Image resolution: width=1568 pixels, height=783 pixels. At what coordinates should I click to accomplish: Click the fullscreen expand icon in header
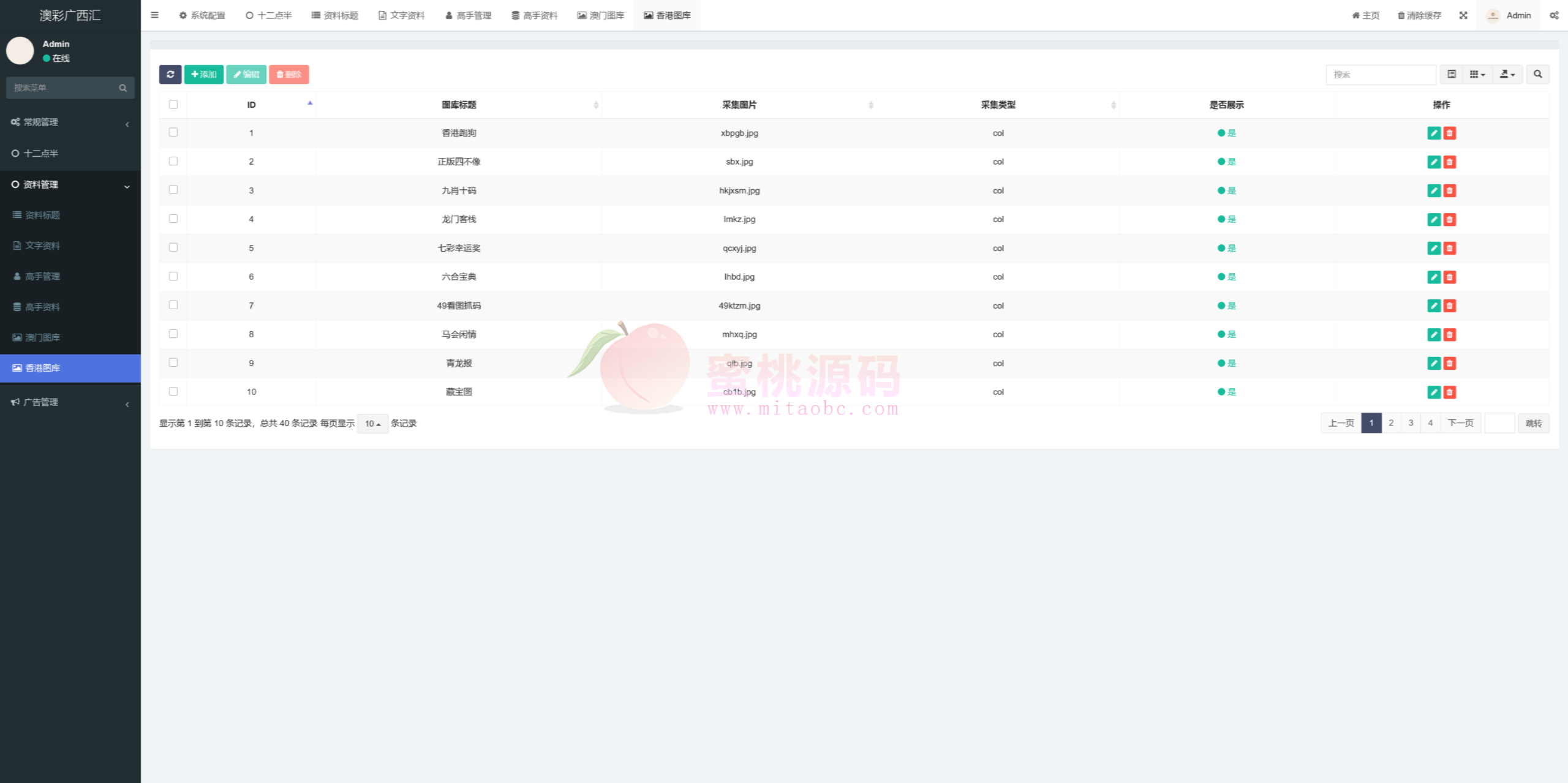click(1463, 15)
